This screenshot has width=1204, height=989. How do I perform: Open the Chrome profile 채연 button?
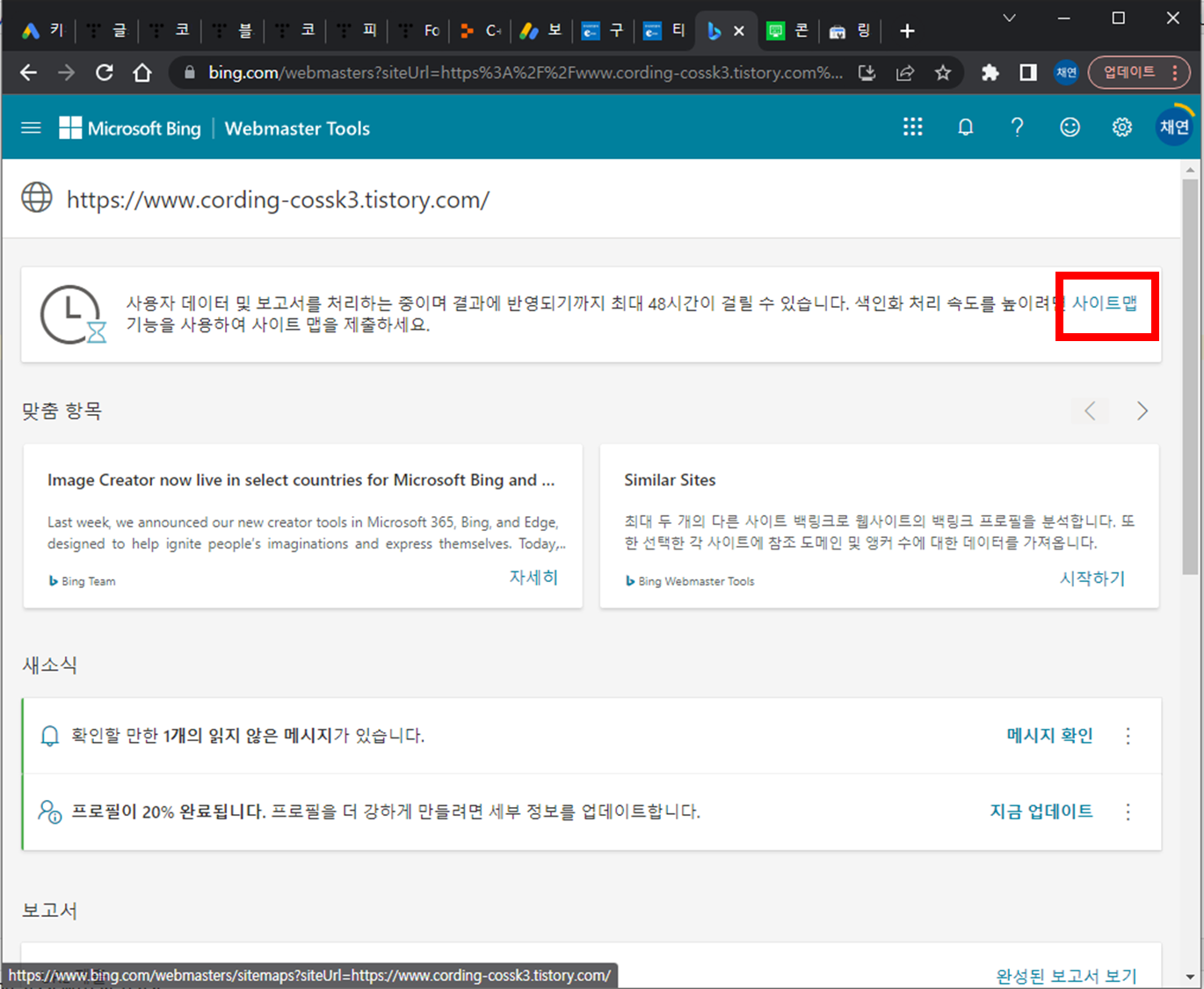point(1066,73)
